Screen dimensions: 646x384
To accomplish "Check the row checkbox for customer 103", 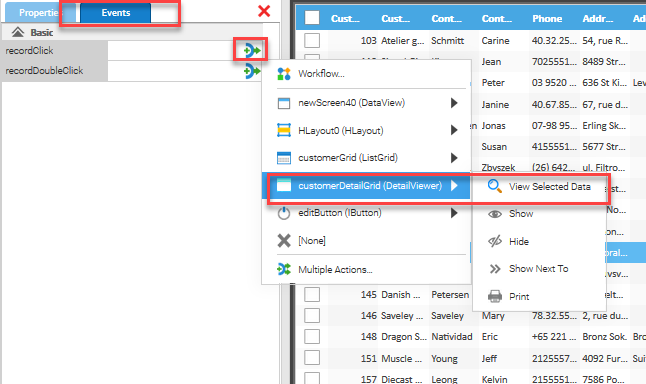I will 312,40.
